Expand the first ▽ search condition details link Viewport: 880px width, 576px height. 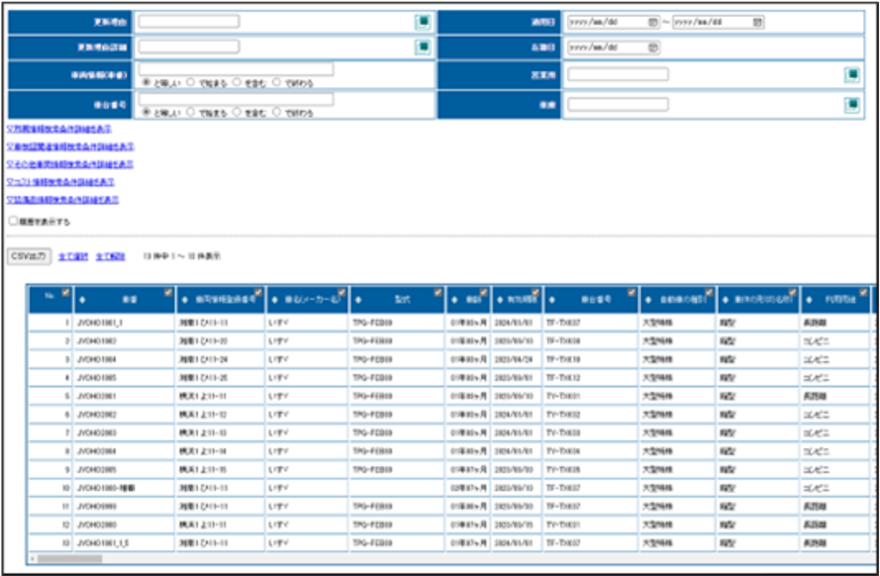tap(58, 129)
